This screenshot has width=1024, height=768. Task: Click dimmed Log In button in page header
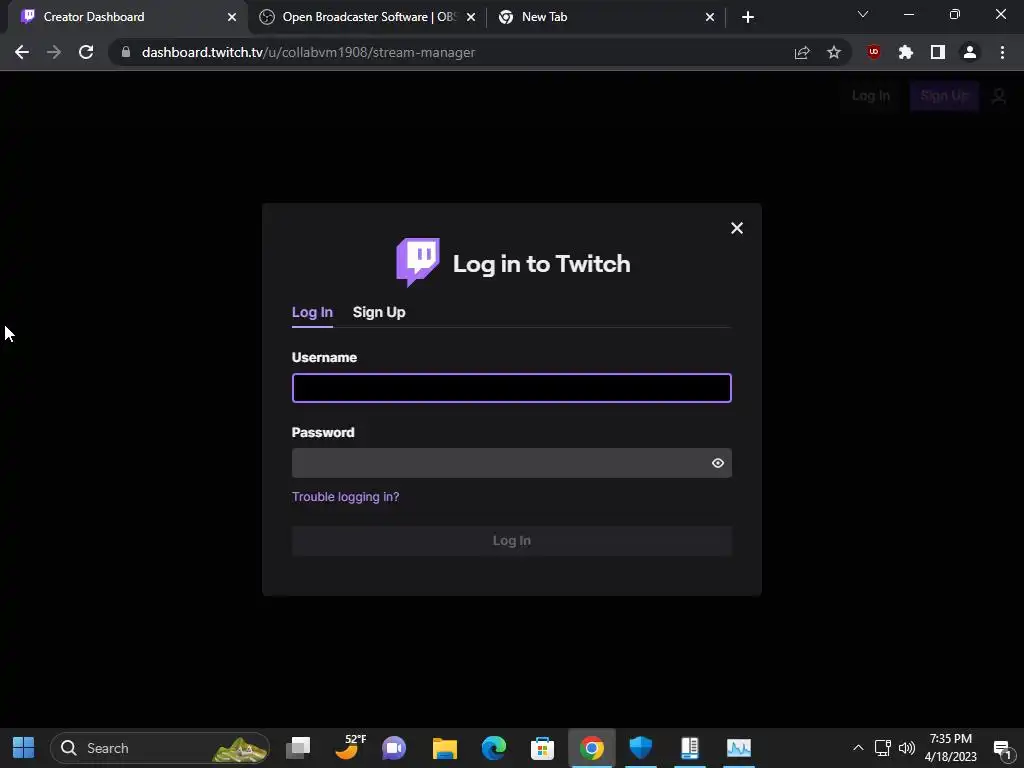pyautogui.click(x=871, y=96)
